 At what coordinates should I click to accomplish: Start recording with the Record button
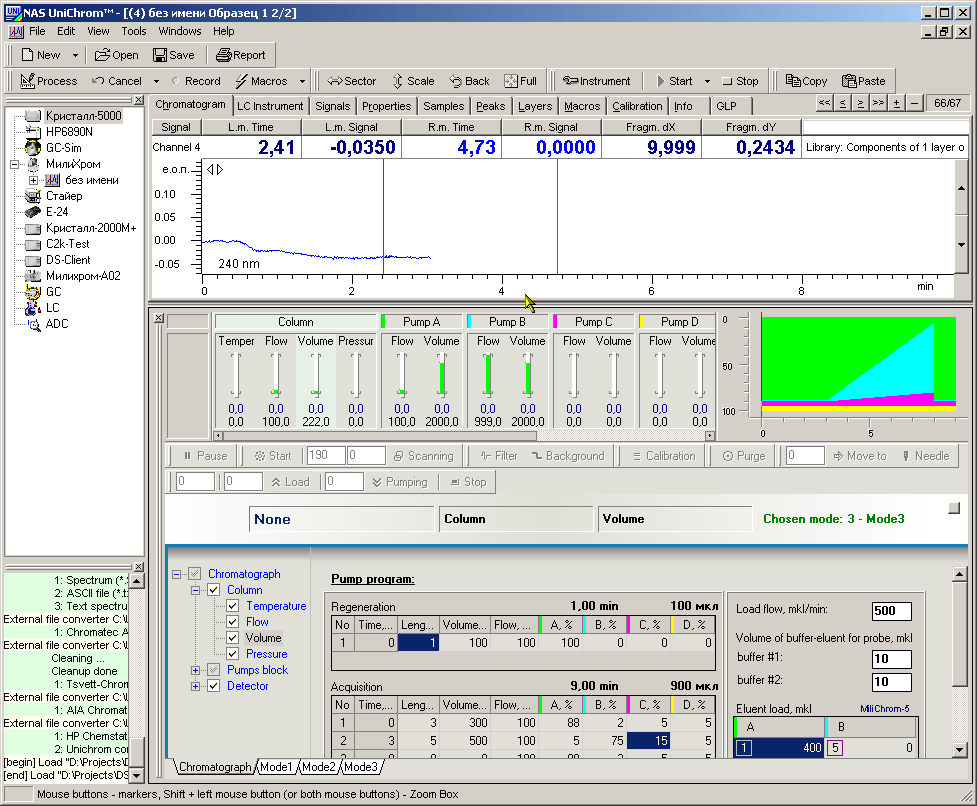[x=196, y=81]
